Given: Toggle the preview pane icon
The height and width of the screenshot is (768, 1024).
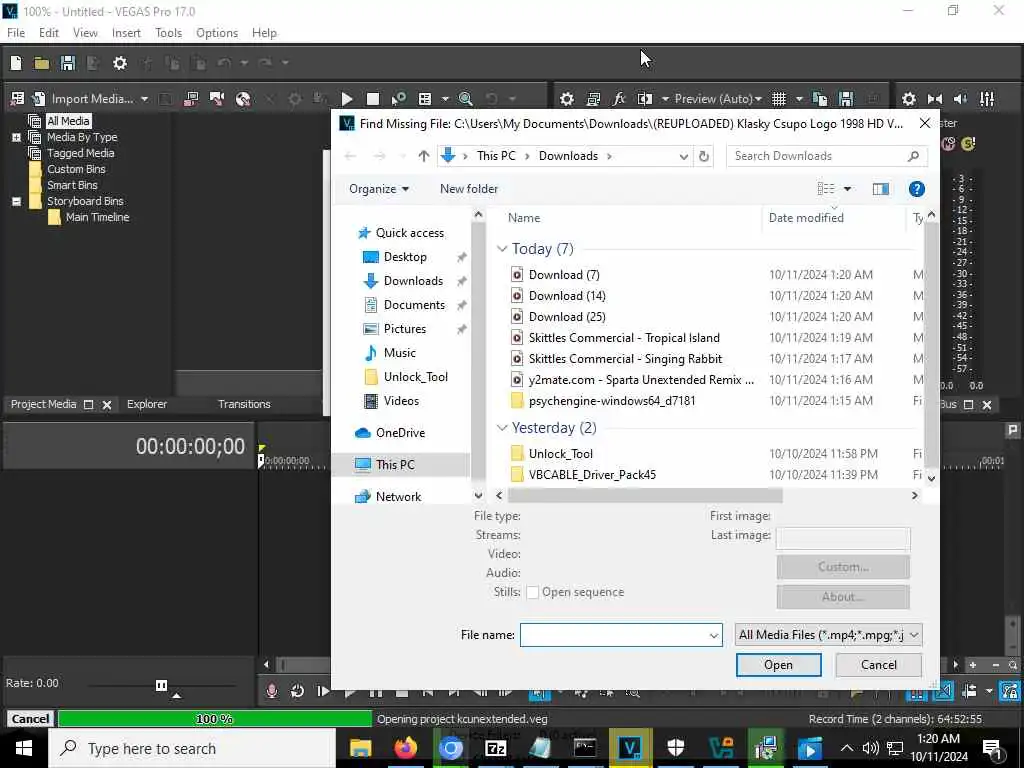Looking at the screenshot, I should click(x=880, y=189).
